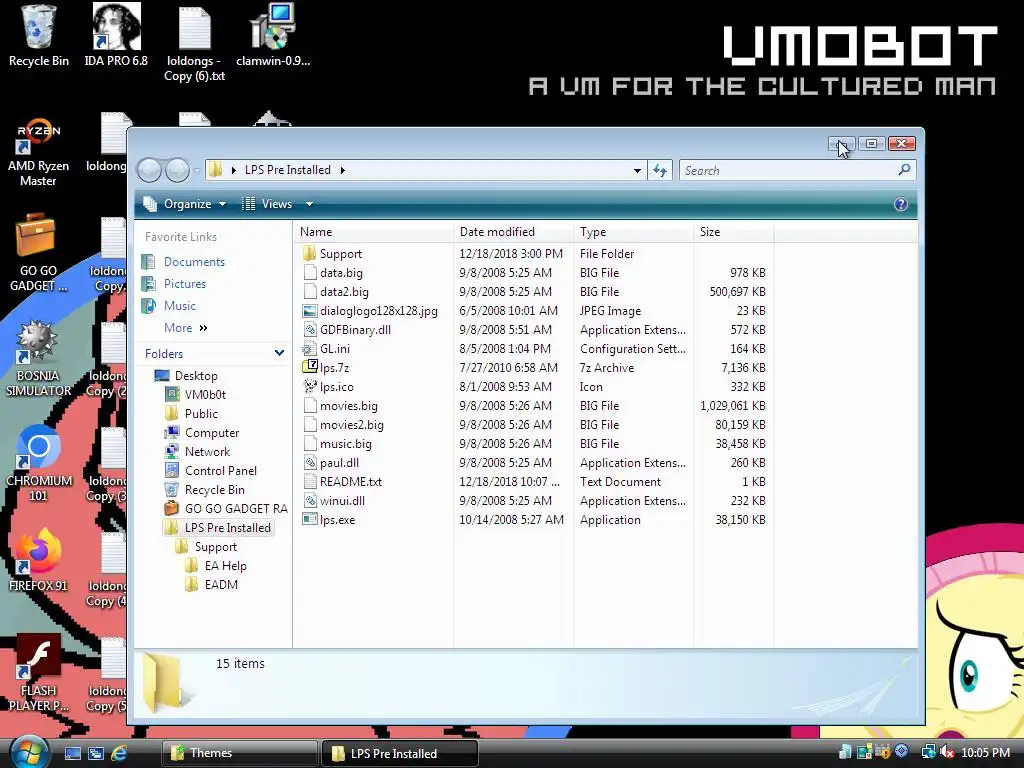Select the clamwin installer desktop icon
Screen dimensions: 1024x768
[x=273, y=36]
